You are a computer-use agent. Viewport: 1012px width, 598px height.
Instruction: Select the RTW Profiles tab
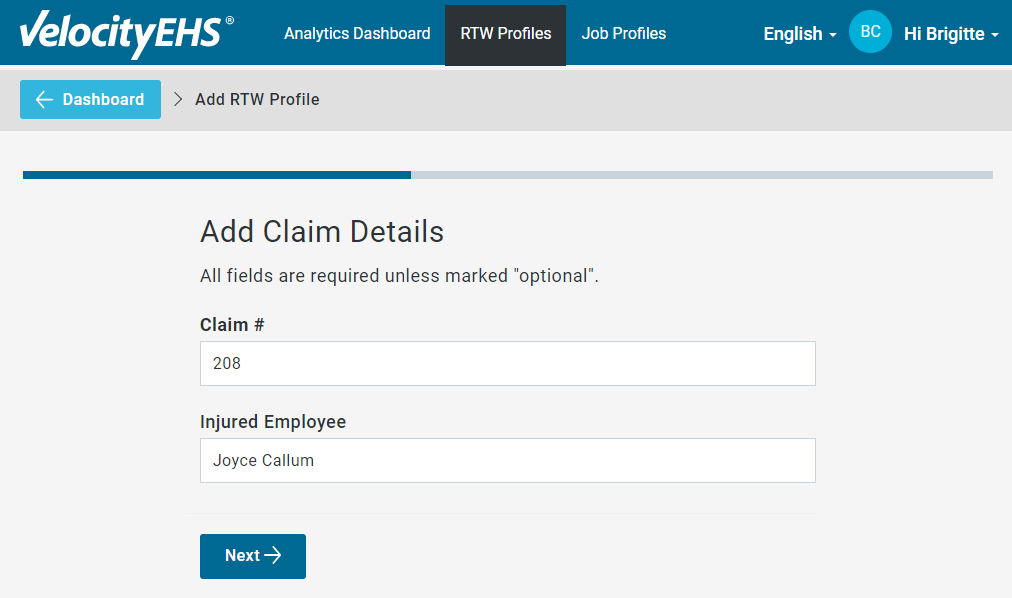[505, 35]
